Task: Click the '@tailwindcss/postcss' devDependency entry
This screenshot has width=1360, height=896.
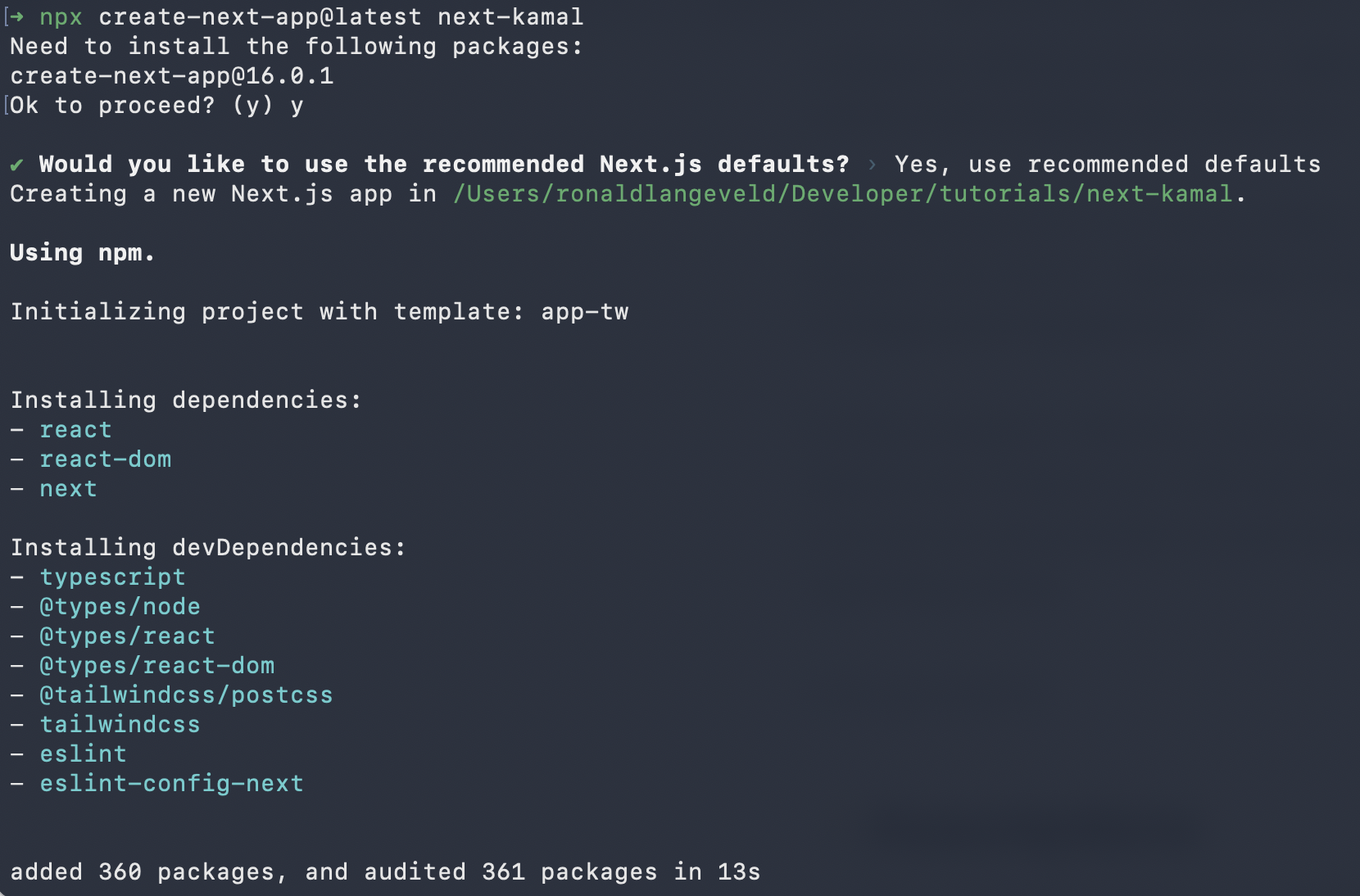Action: (x=187, y=695)
